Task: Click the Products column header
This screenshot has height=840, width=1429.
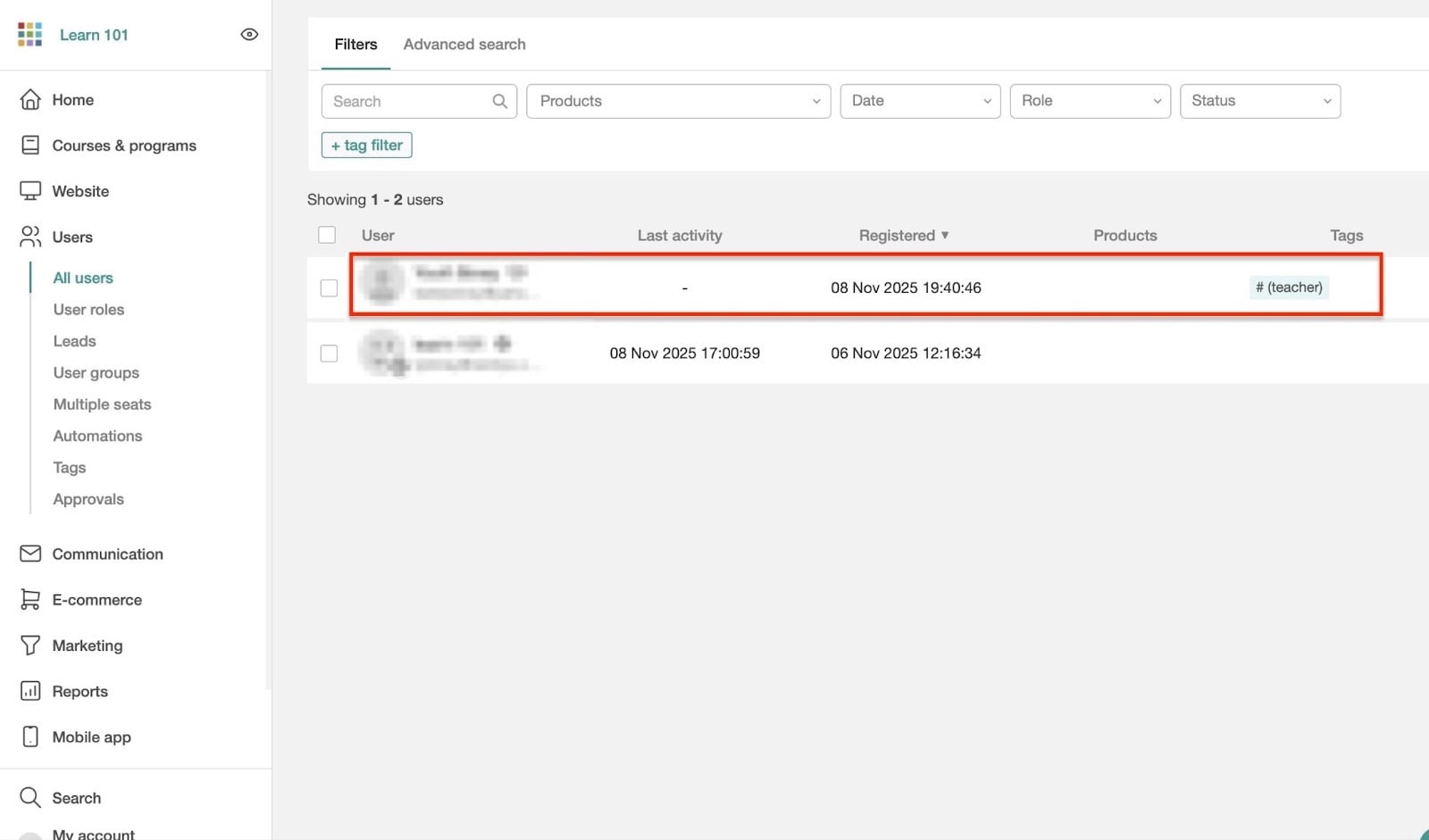Action: (x=1125, y=236)
